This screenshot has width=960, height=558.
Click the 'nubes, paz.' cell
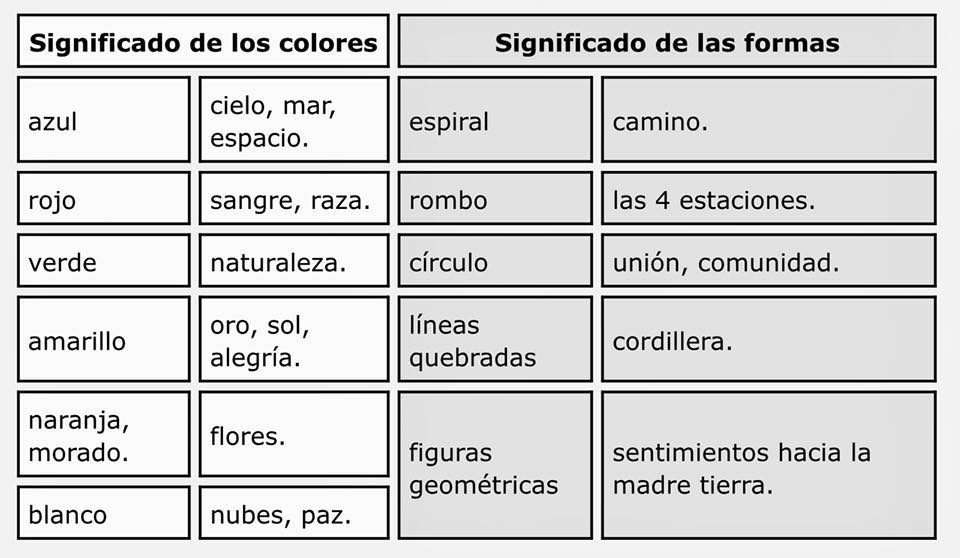(x=294, y=513)
